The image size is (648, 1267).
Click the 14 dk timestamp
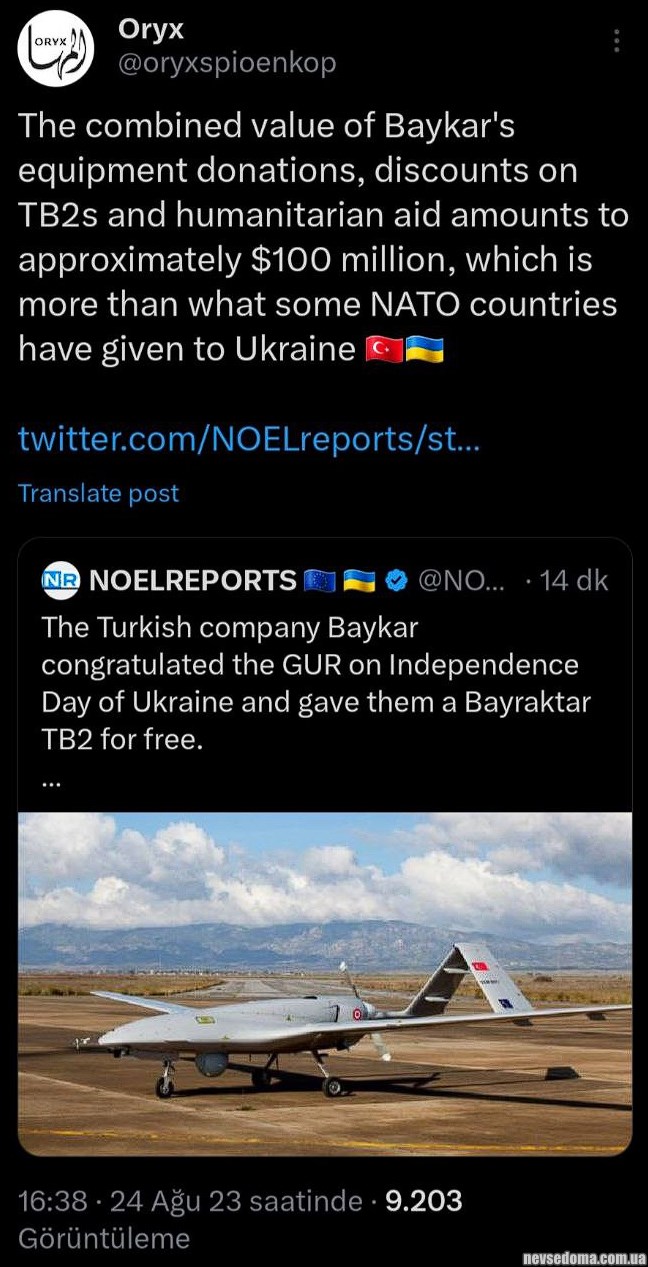tap(573, 580)
